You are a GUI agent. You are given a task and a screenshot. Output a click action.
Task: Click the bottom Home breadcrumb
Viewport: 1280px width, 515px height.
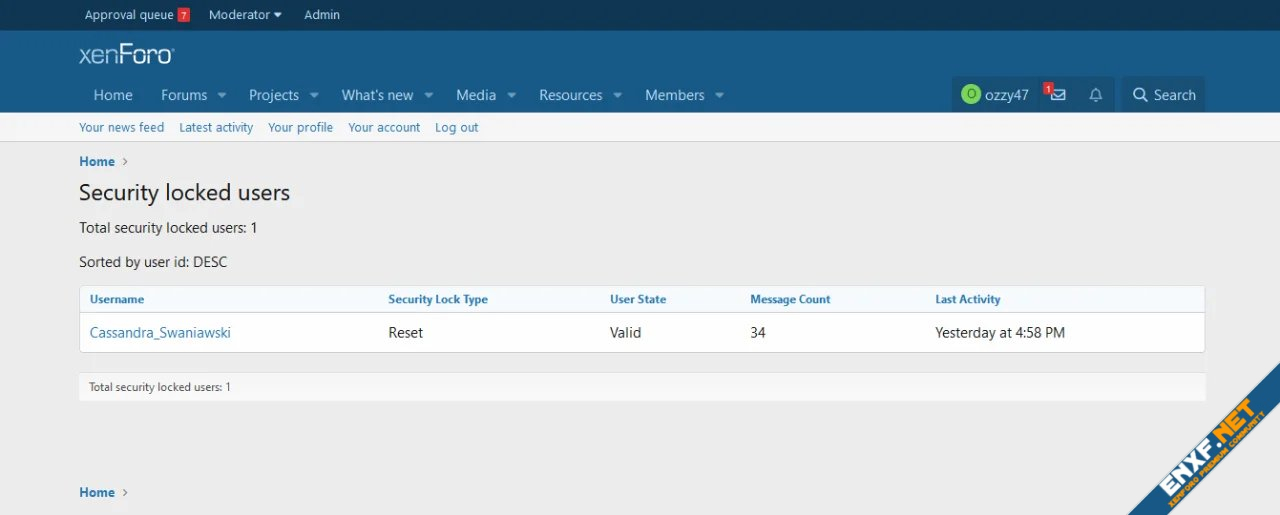97,492
